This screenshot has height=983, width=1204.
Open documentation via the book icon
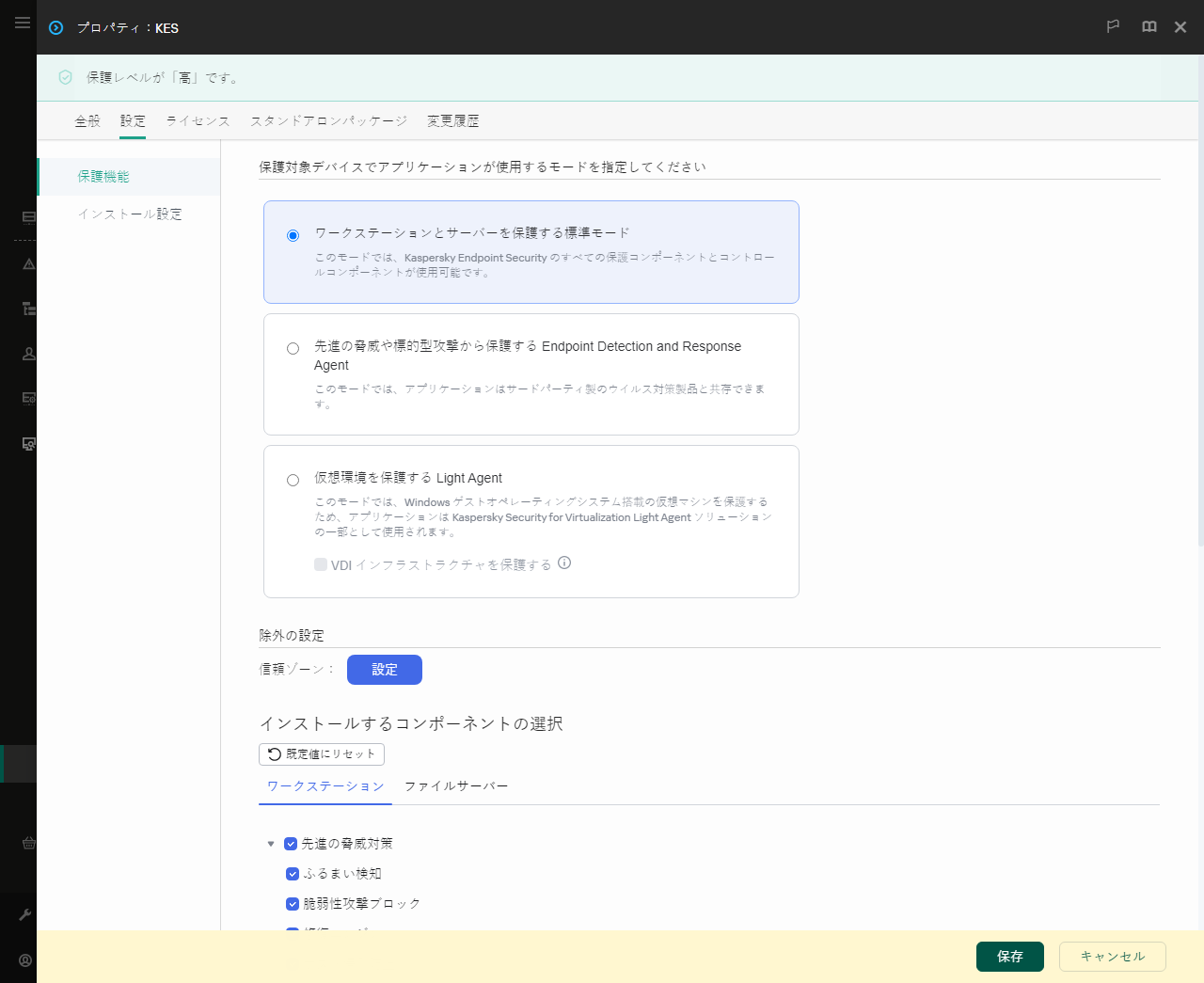point(1149,26)
